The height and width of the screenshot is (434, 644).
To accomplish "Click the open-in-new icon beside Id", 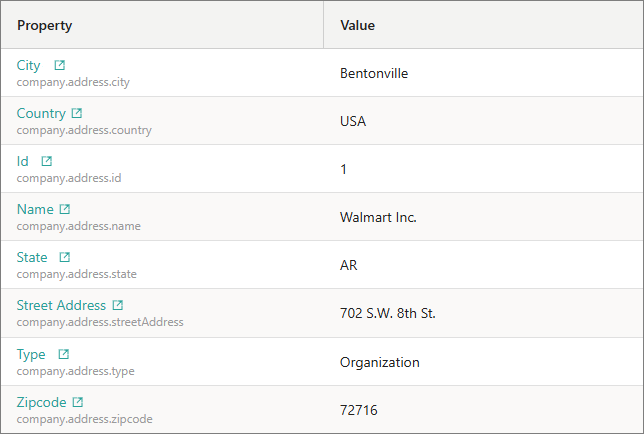I will click(x=47, y=162).
